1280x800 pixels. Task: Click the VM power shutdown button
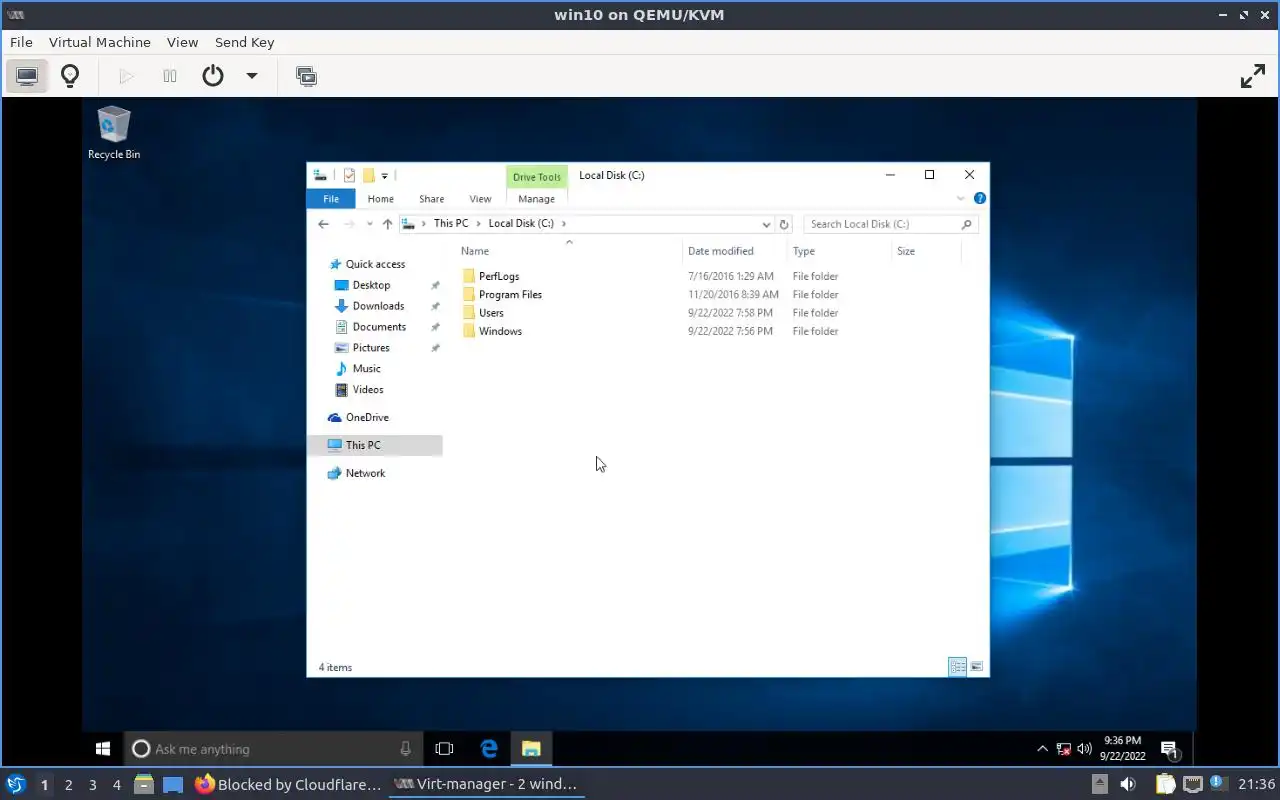pyautogui.click(x=213, y=76)
